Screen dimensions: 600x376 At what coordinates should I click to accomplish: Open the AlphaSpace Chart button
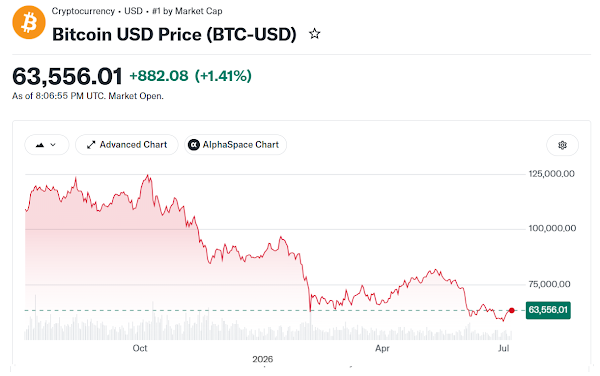(235, 145)
